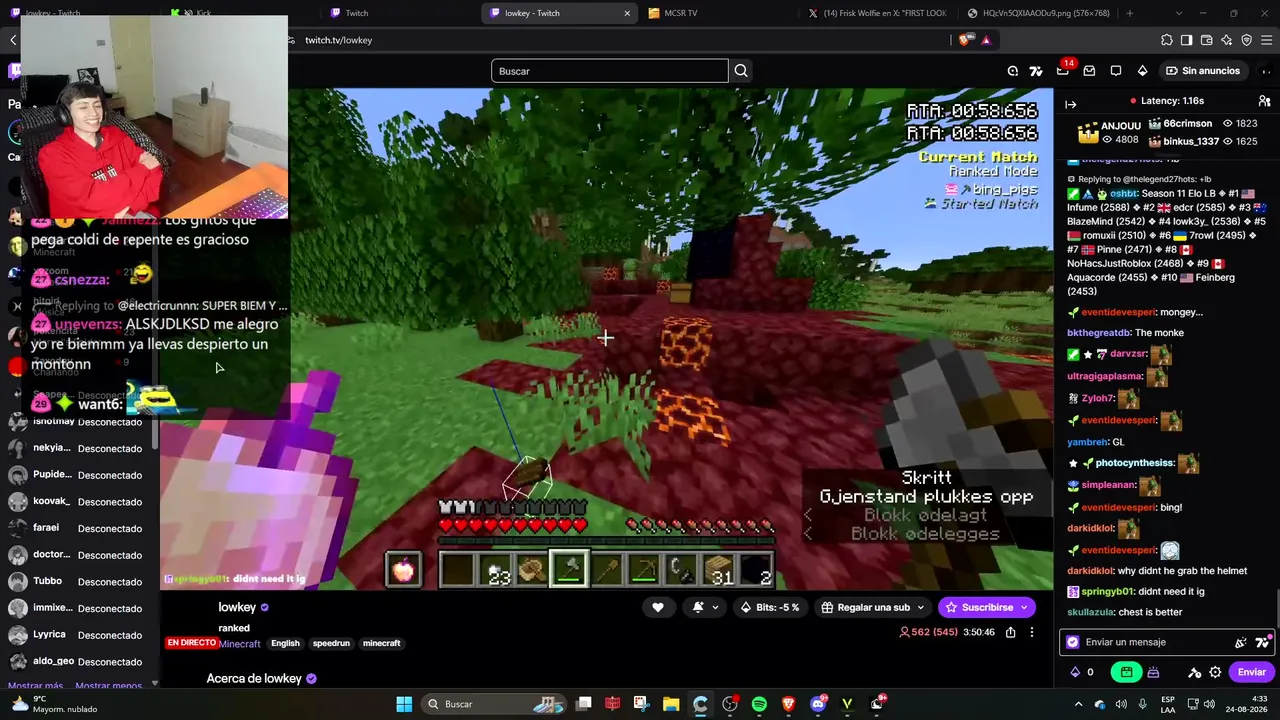Click Mostrar más in the sidebar
The width and height of the screenshot is (1280, 720).
pos(35,686)
